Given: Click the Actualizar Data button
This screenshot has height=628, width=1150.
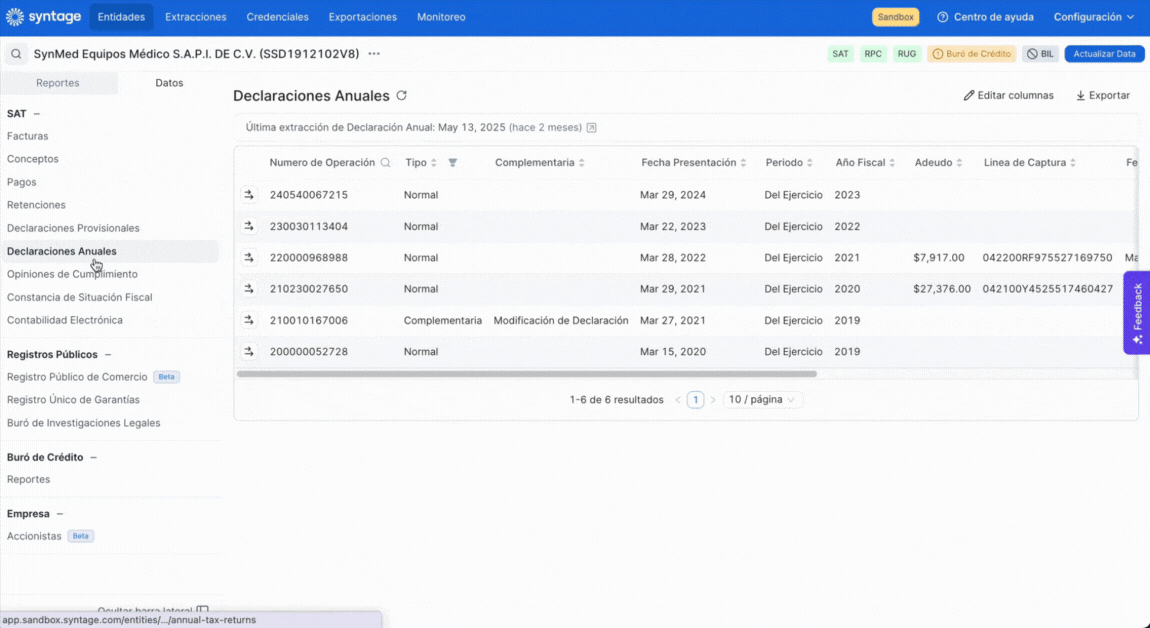Looking at the screenshot, I should click(x=1105, y=54).
